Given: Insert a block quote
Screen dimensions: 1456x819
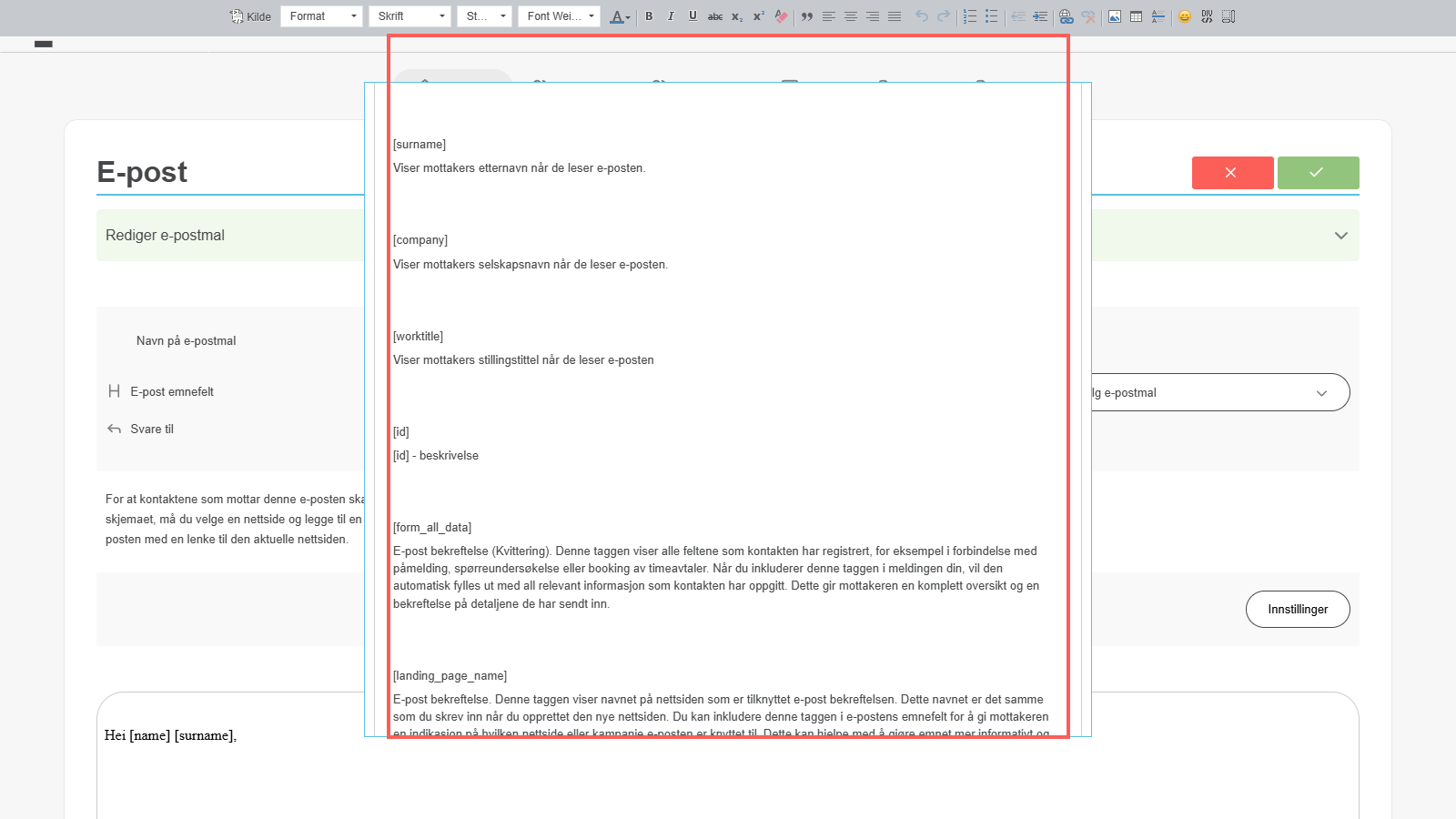Looking at the screenshot, I should tap(806, 16).
